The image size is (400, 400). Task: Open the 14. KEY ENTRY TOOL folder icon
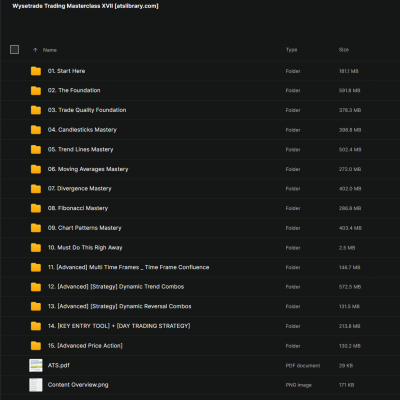click(36, 326)
